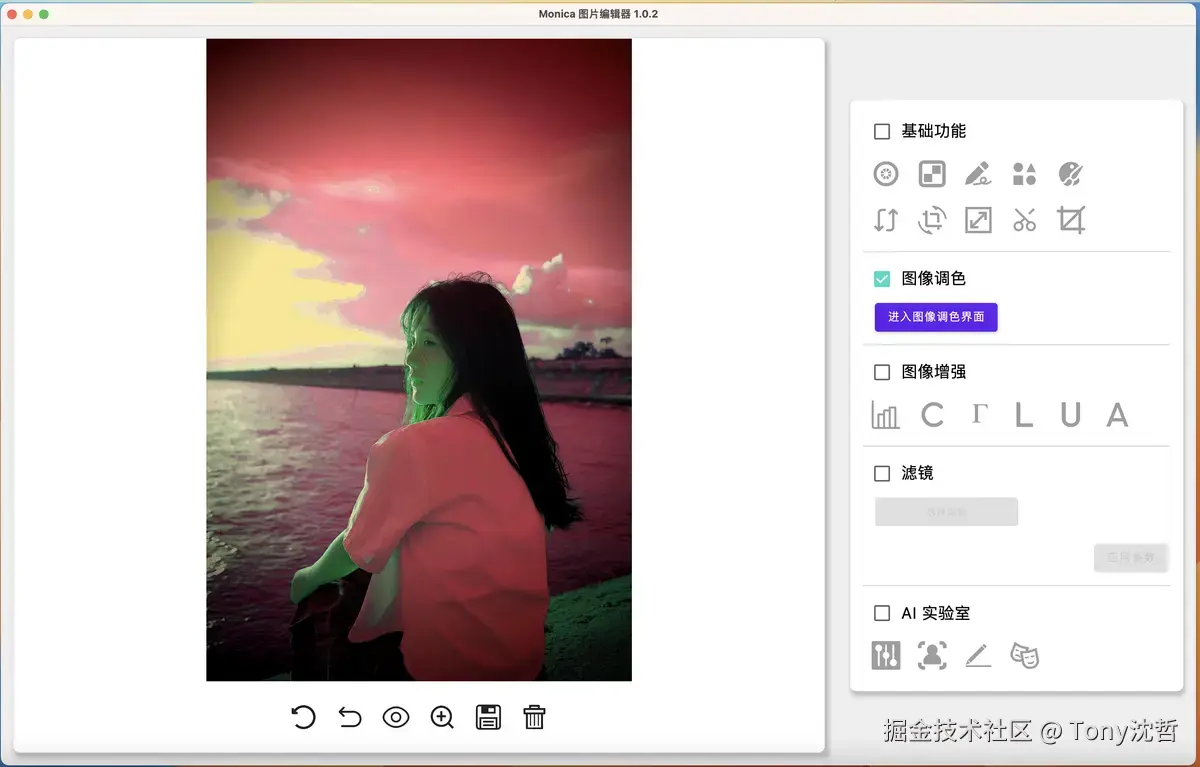Screen dimensions: 1200x767
Task: Uncheck the 图像调色 checkbox
Action: (882, 279)
